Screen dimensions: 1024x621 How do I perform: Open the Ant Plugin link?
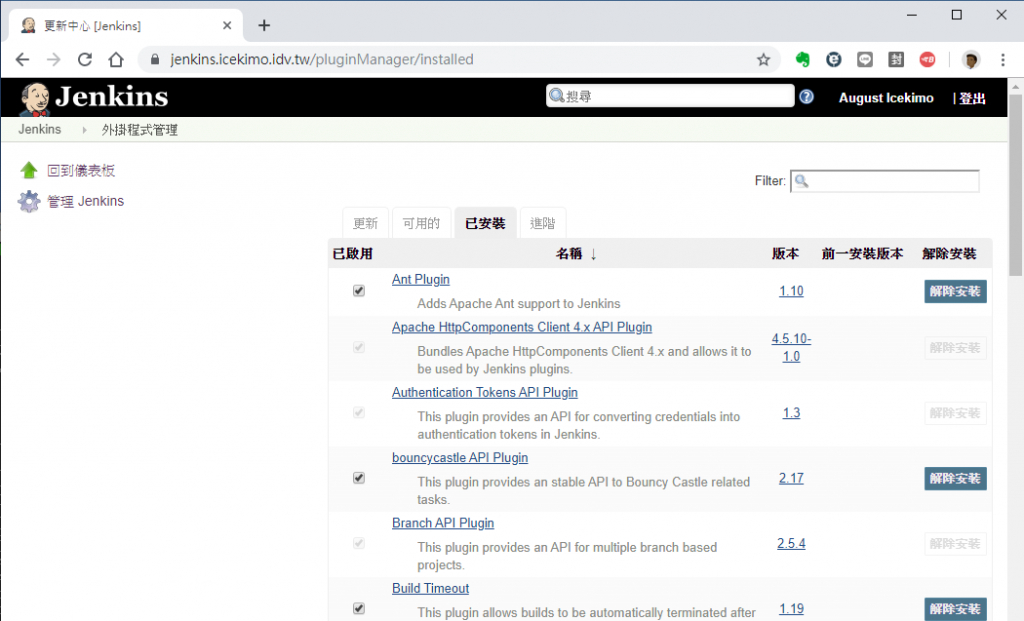(x=421, y=279)
